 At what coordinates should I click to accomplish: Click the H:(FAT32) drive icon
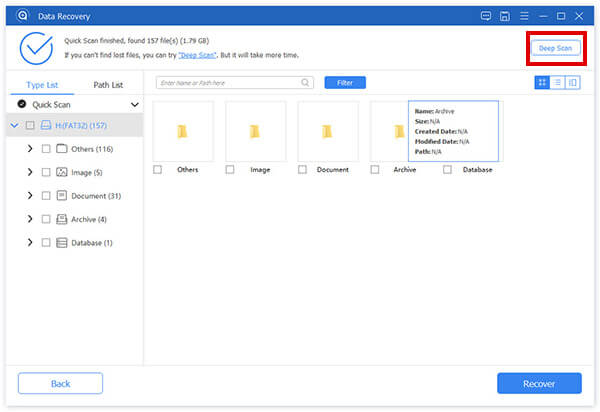coord(46,125)
